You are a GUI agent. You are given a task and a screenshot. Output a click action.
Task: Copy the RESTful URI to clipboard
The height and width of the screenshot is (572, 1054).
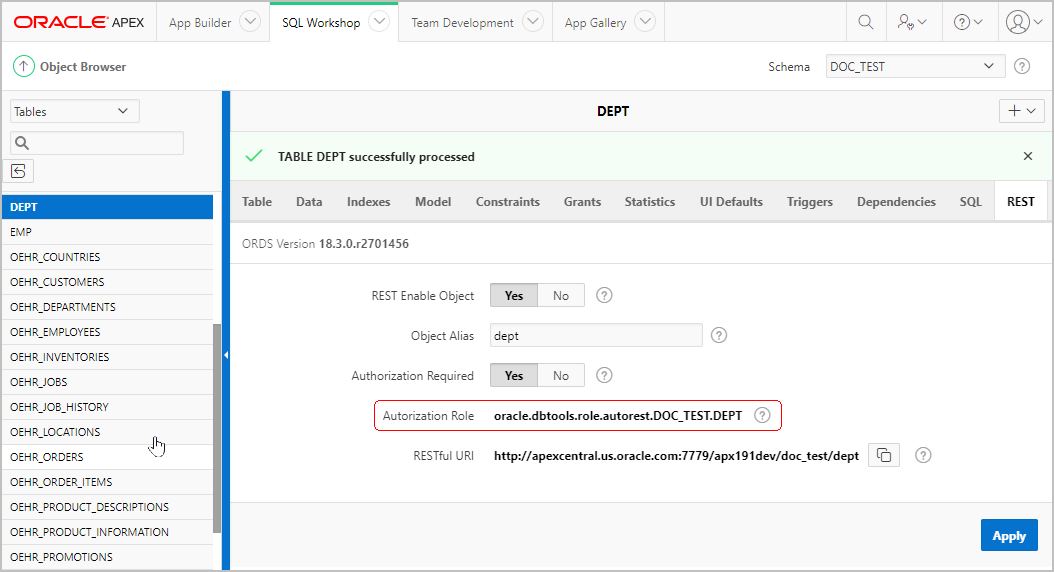[x=884, y=455]
